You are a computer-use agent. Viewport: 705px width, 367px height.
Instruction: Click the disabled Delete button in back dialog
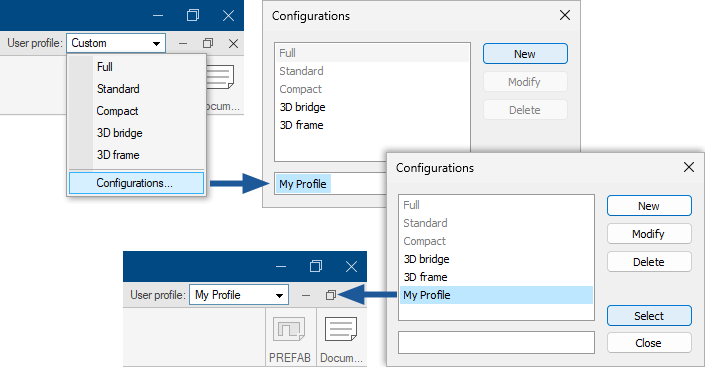tap(525, 110)
